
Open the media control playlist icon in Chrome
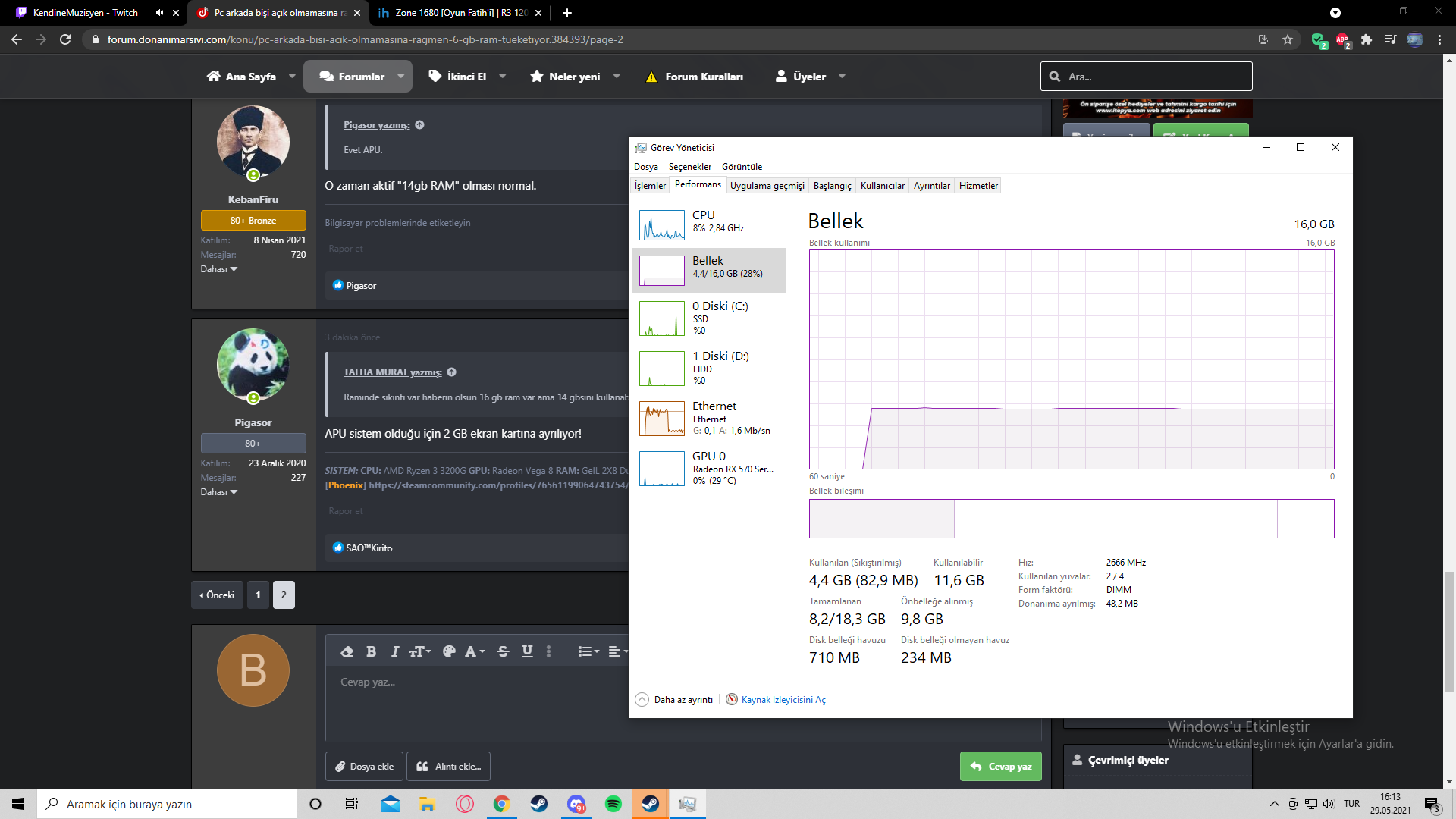pyautogui.click(x=1391, y=39)
